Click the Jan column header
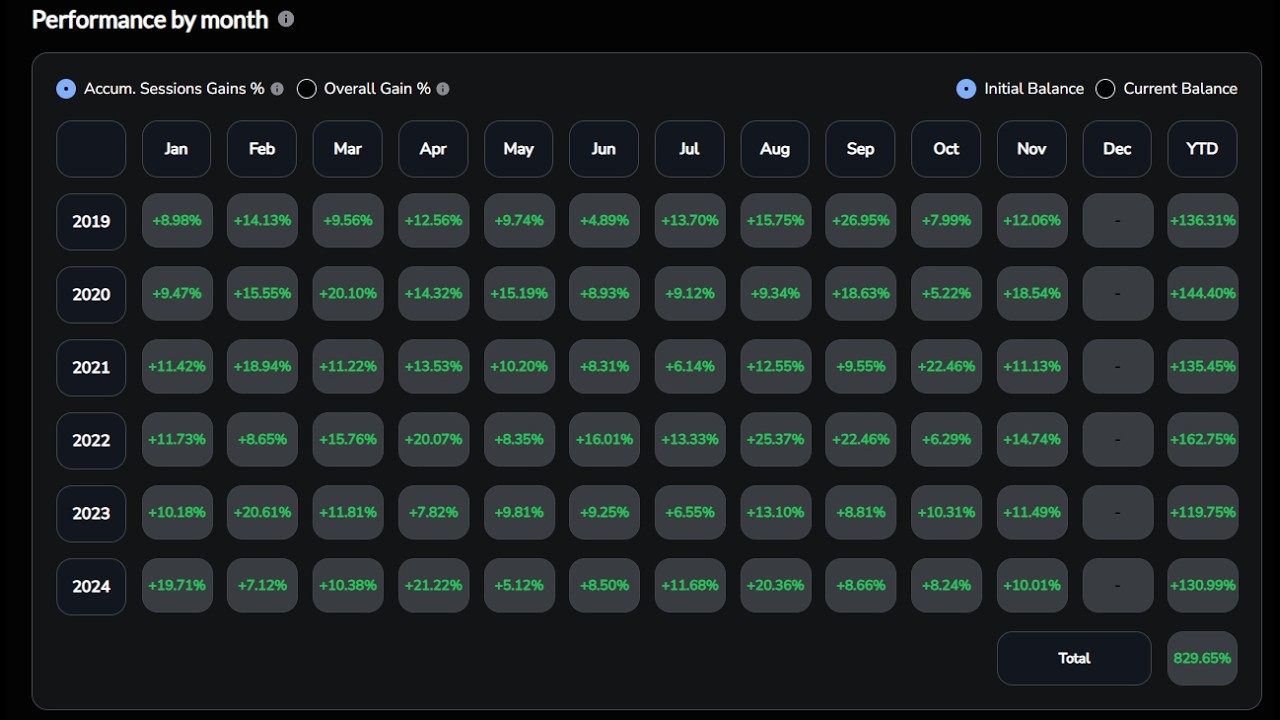1280x720 pixels. pos(176,149)
